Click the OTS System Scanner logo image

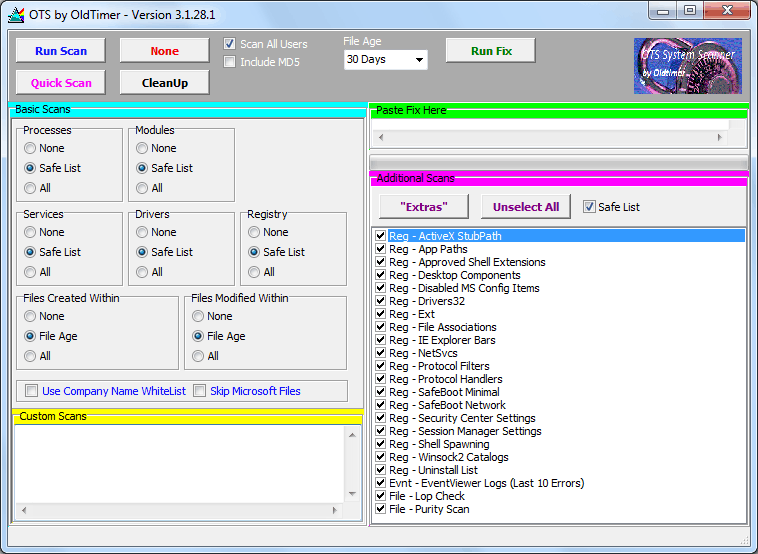coord(687,66)
